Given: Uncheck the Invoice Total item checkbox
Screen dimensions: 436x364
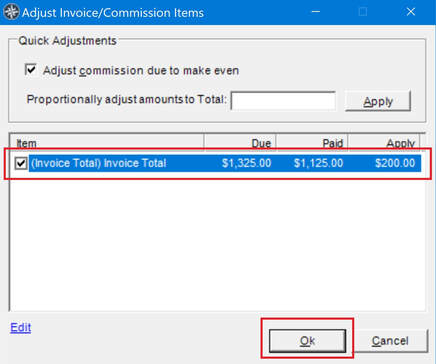Looking at the screenshot, I should [21, 163].
